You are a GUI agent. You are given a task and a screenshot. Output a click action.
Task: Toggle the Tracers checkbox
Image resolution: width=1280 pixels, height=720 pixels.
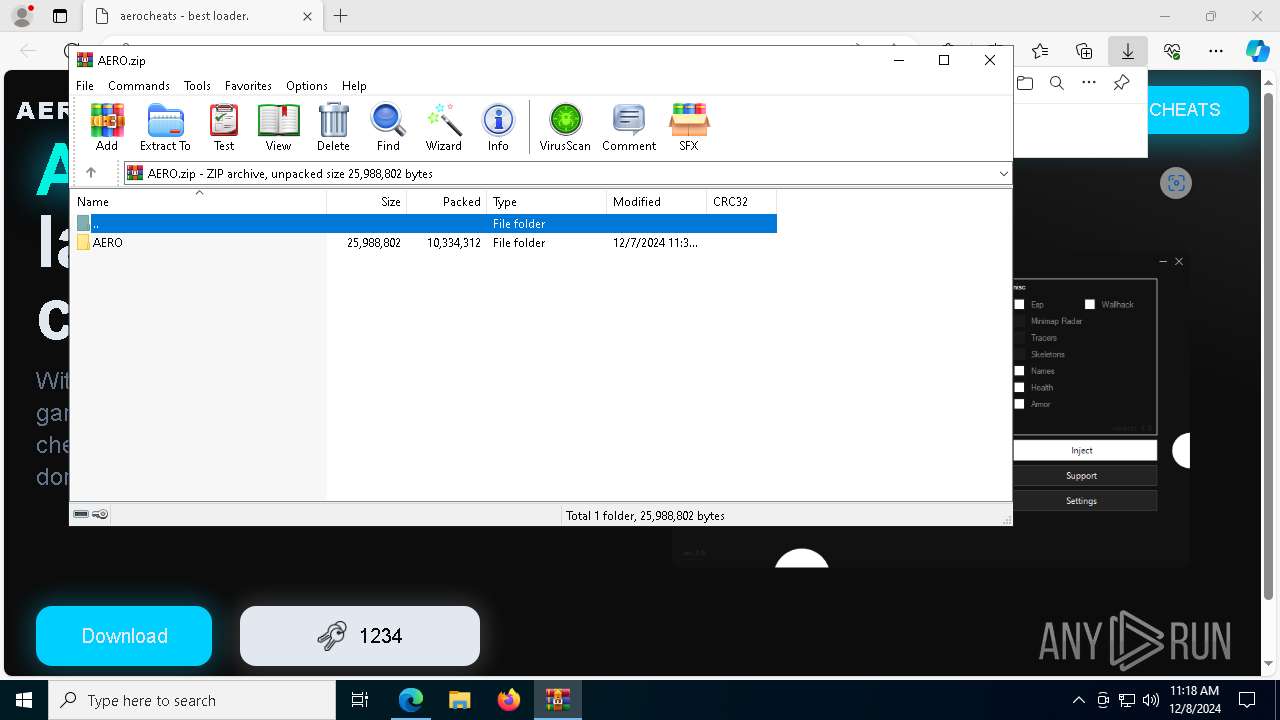(1019, 338)
